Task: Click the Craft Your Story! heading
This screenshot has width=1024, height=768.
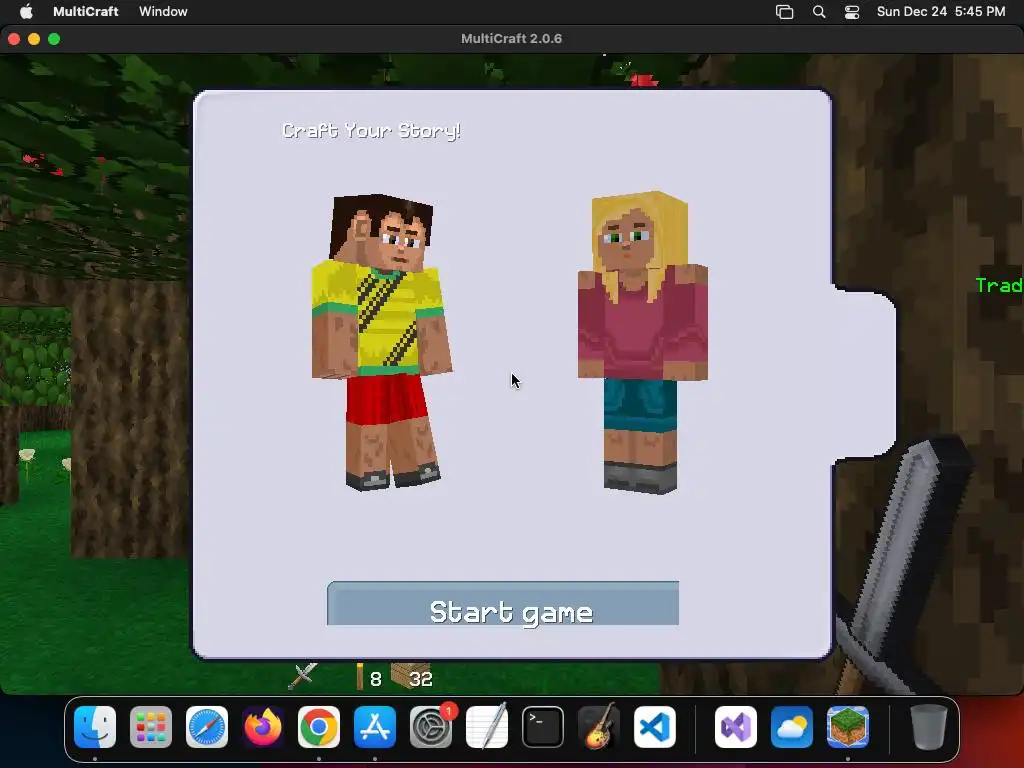Action: click(371, 131)
